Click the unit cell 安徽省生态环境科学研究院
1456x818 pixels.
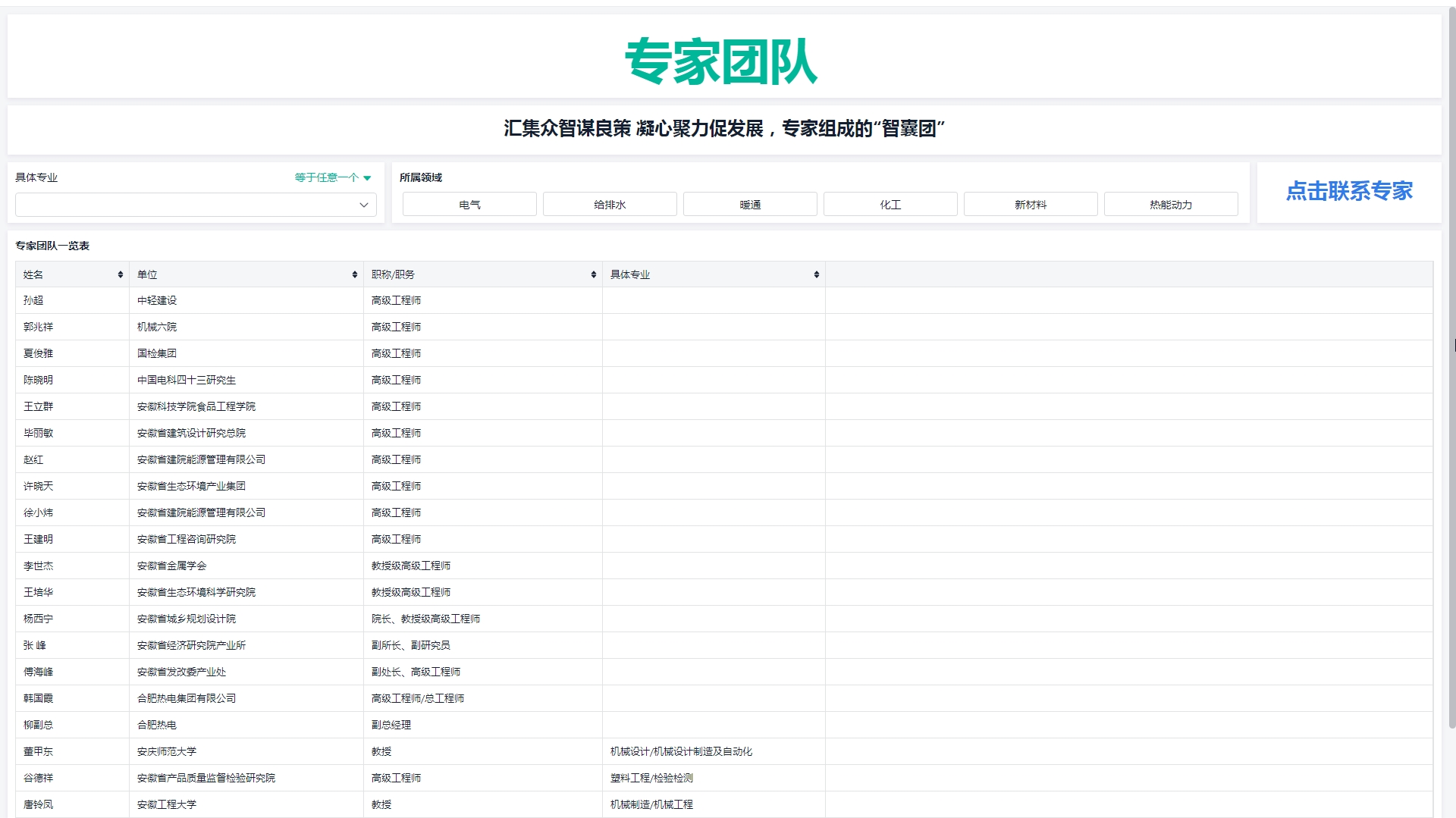[x=246, y=592]
